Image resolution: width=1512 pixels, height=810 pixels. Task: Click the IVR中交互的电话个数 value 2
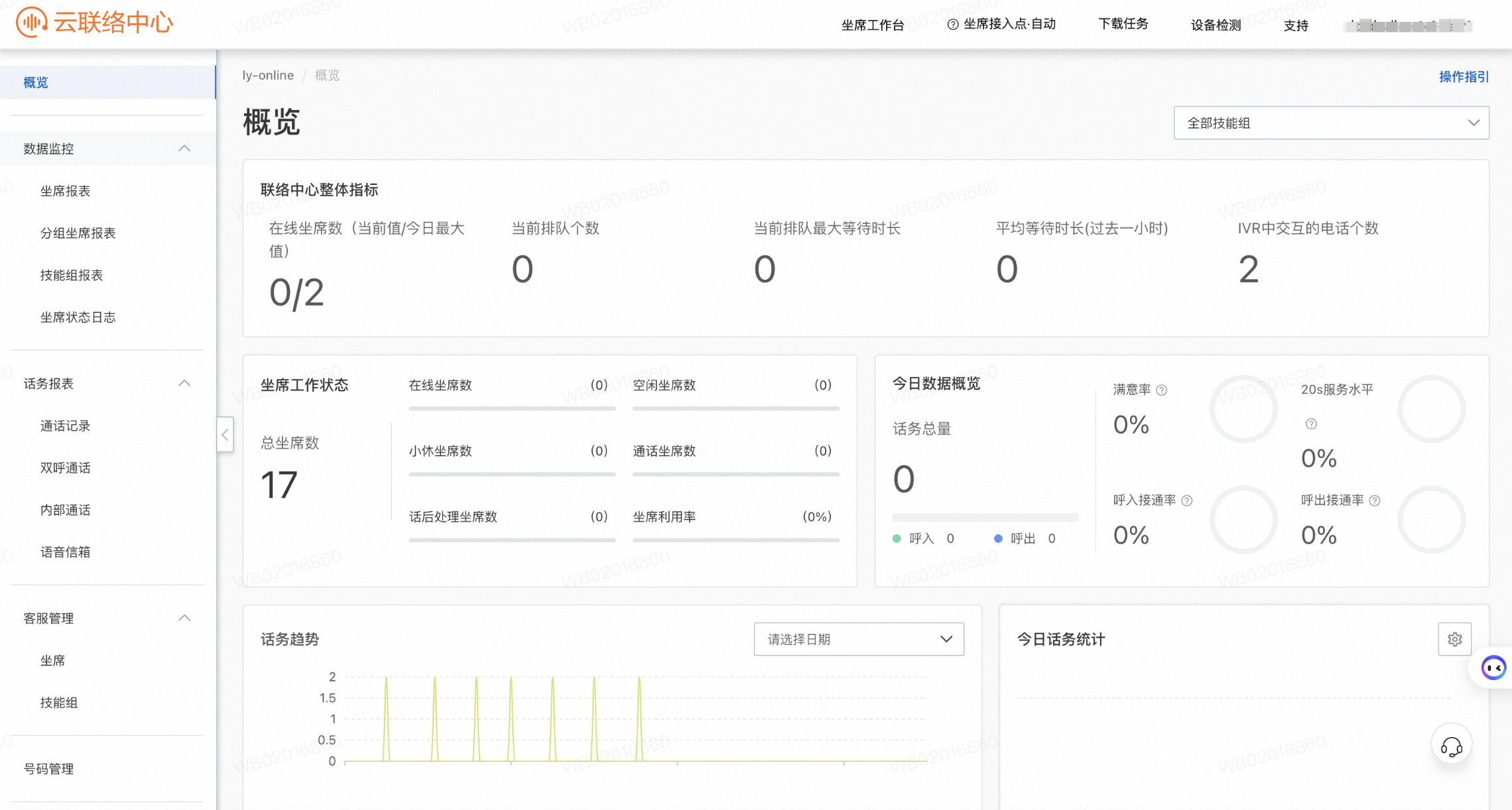(x=1249, y=270)
